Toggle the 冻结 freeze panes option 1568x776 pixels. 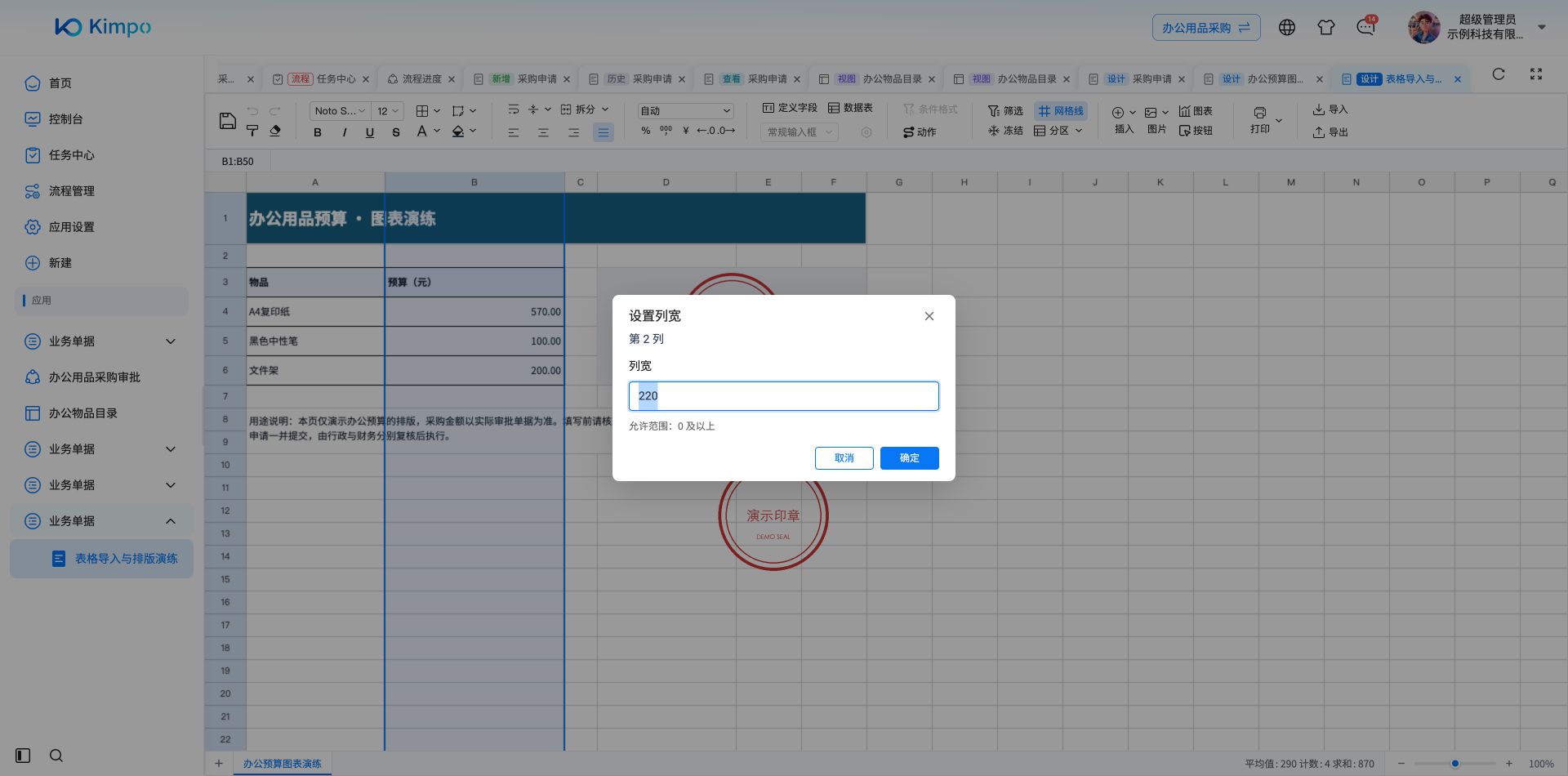pyautogui.click(x=1005, y=131)
